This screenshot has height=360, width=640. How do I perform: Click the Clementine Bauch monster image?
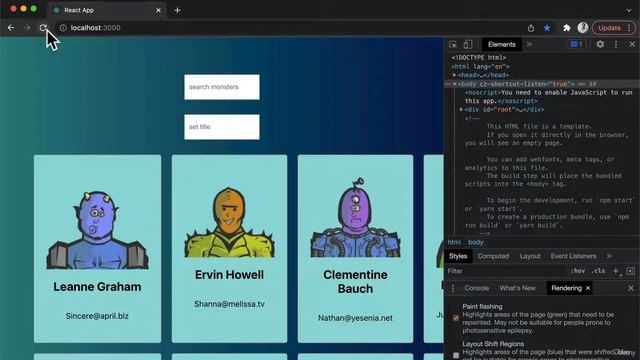point(356,217)
